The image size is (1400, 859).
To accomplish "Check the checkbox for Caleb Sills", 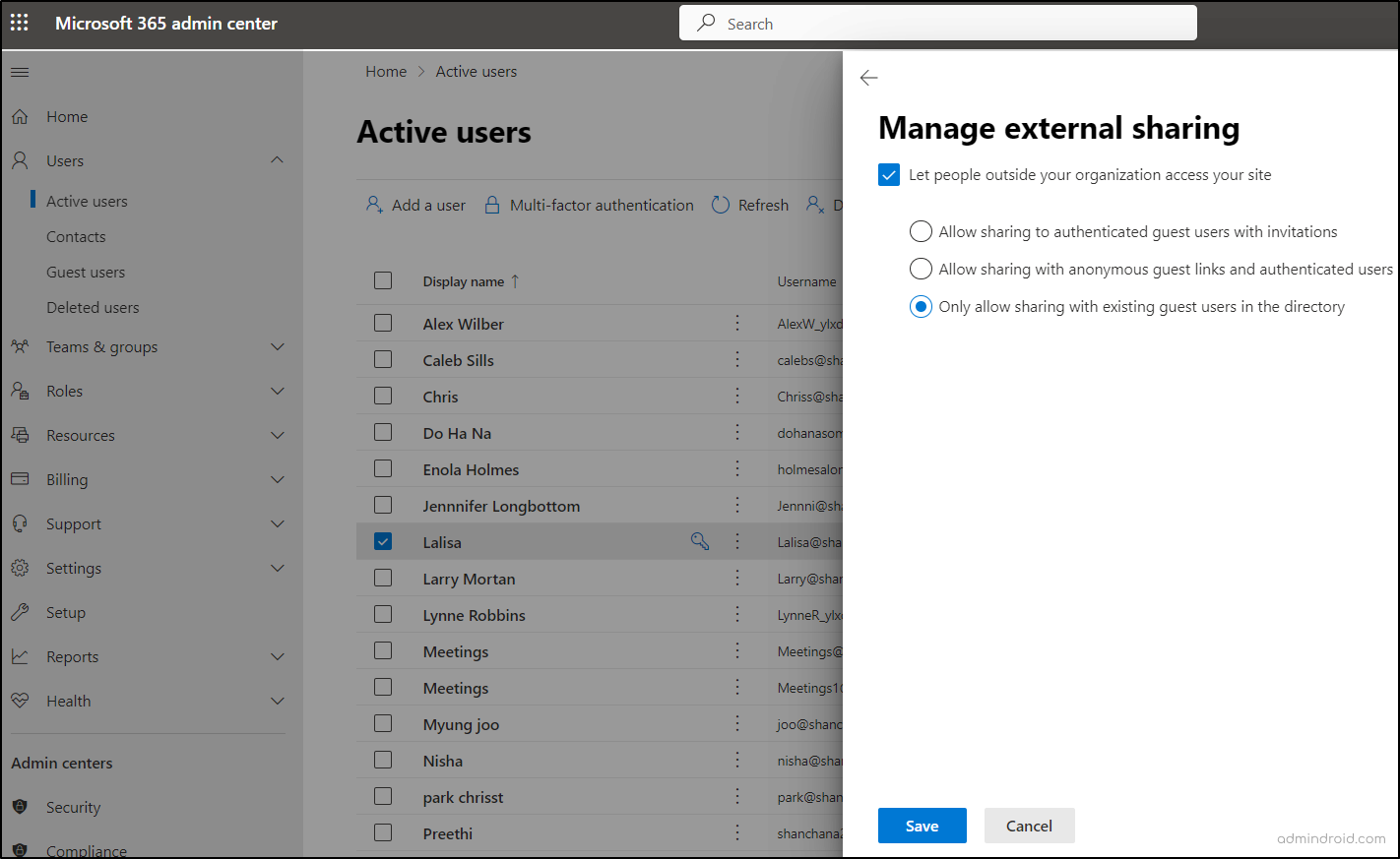I will tap(383, 359).
